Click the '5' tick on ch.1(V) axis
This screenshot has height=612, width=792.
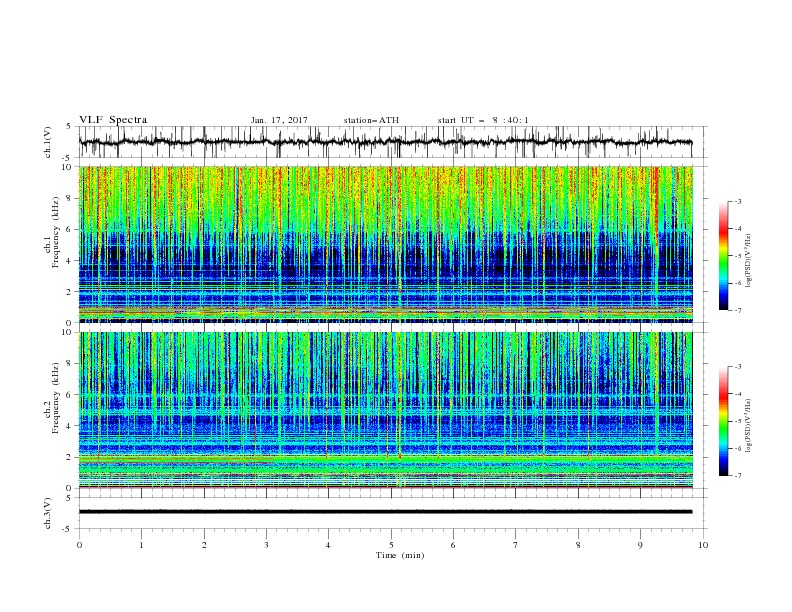69,127
